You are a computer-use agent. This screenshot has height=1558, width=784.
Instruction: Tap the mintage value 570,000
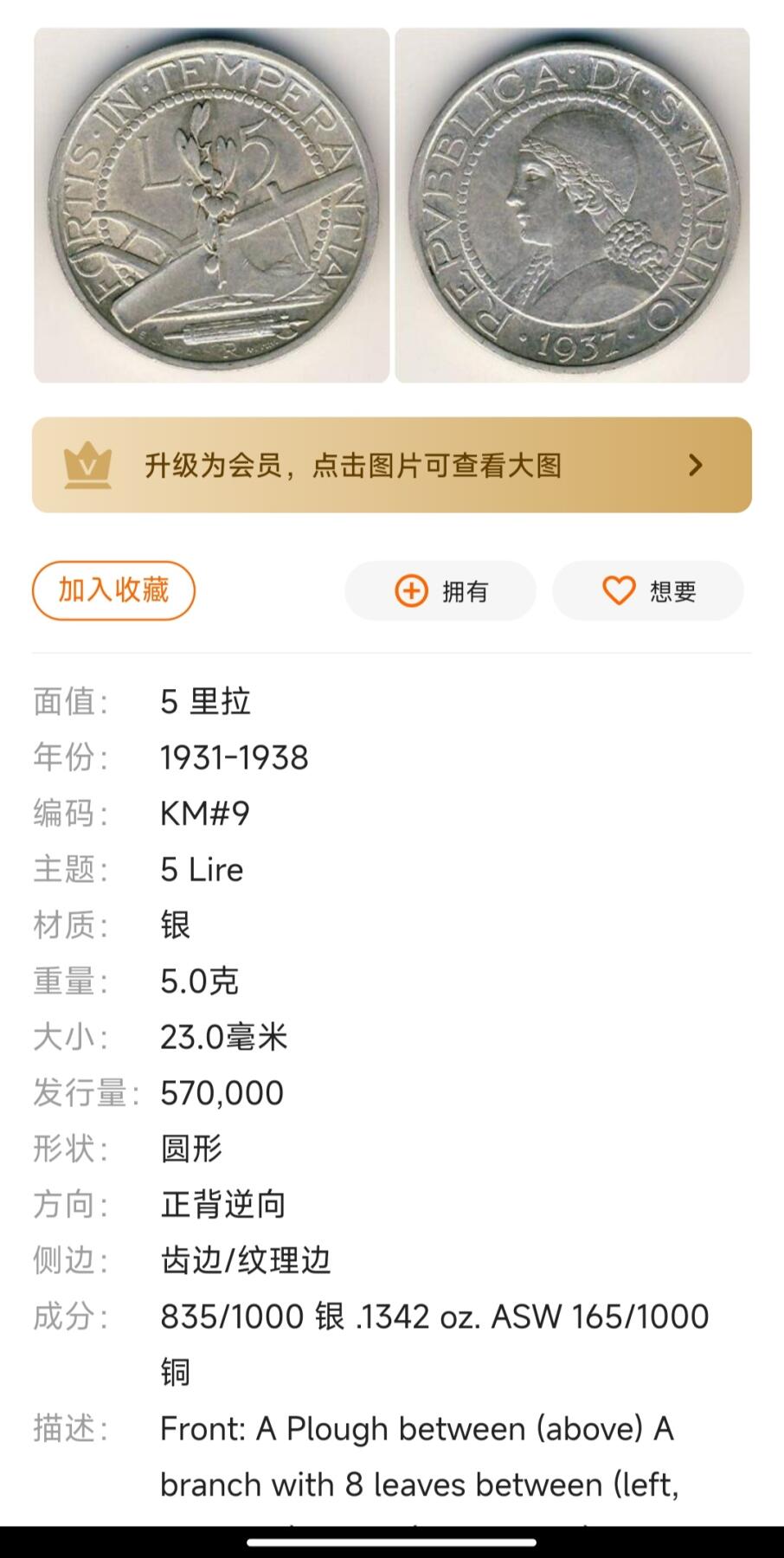click(222, 1093)
